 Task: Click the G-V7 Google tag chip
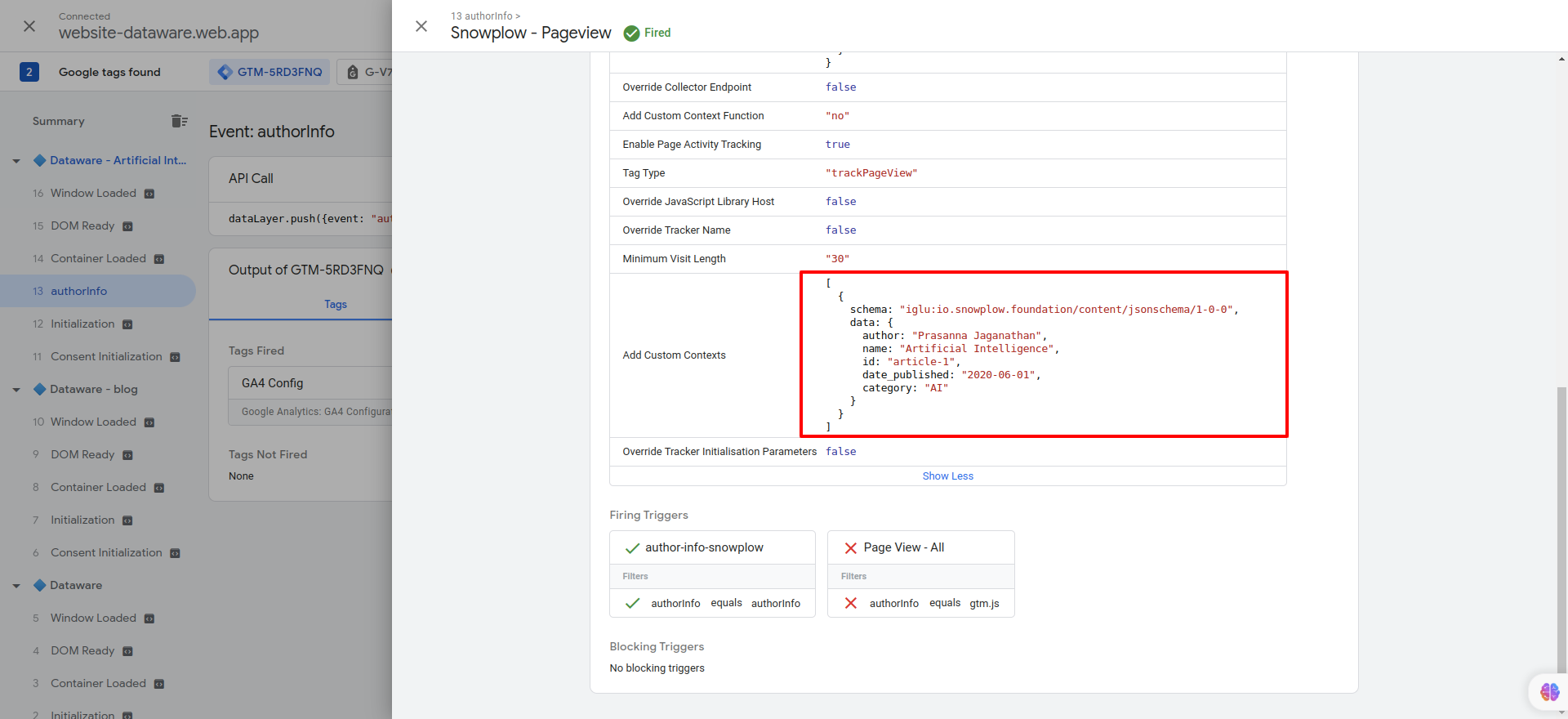pos(366,72)
